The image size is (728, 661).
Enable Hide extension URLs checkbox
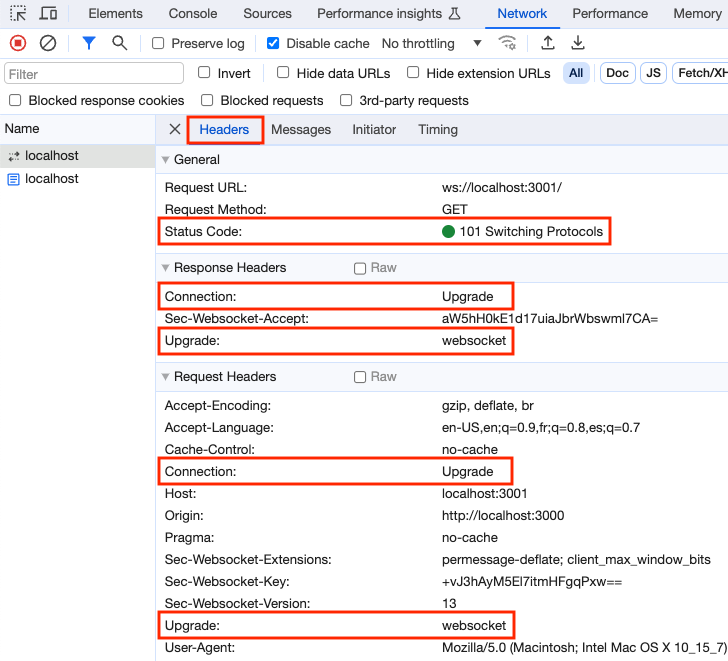(413, 72)
